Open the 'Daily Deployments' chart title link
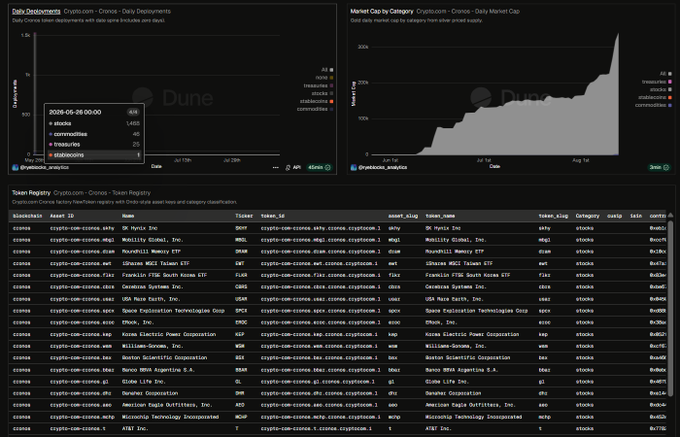 pyautogui.click(x=36, y=11)
